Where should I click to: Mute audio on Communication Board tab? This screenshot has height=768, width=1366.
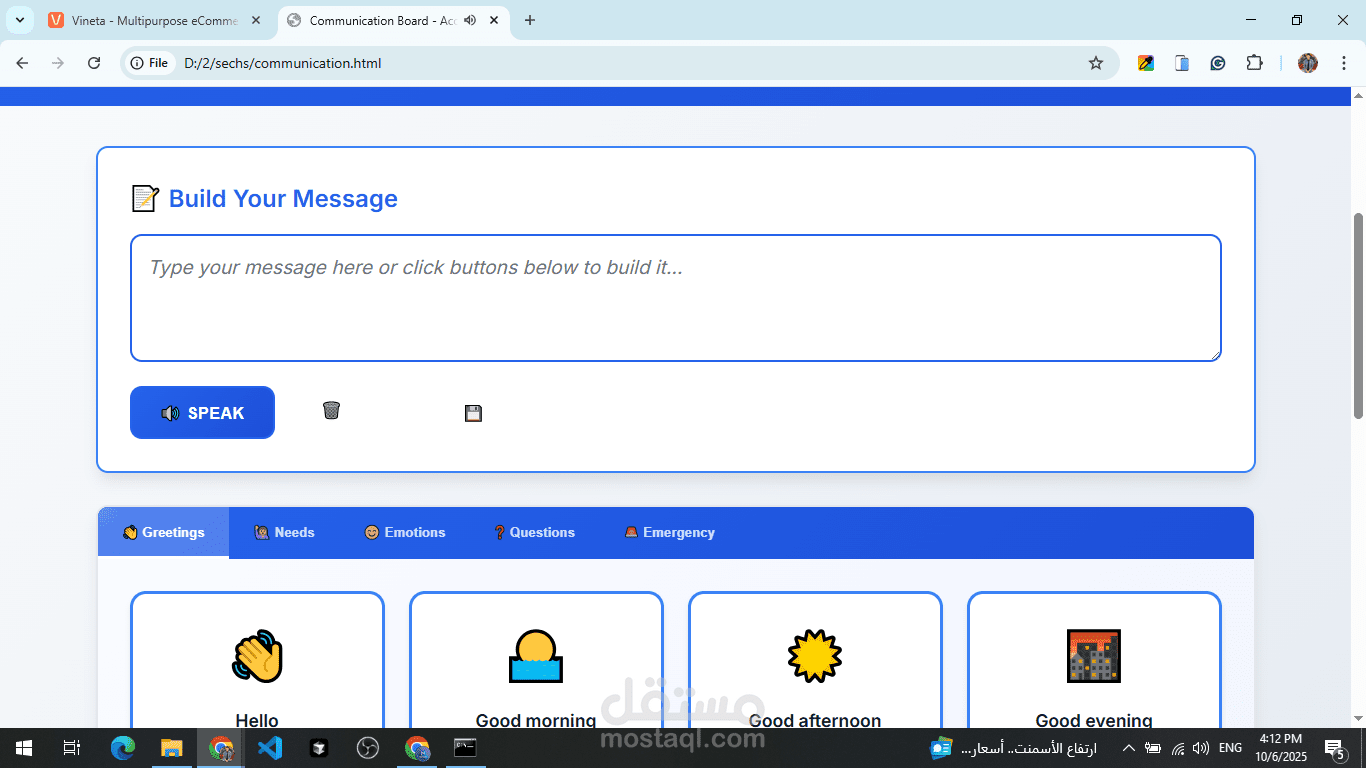click(x=470, y=20)
